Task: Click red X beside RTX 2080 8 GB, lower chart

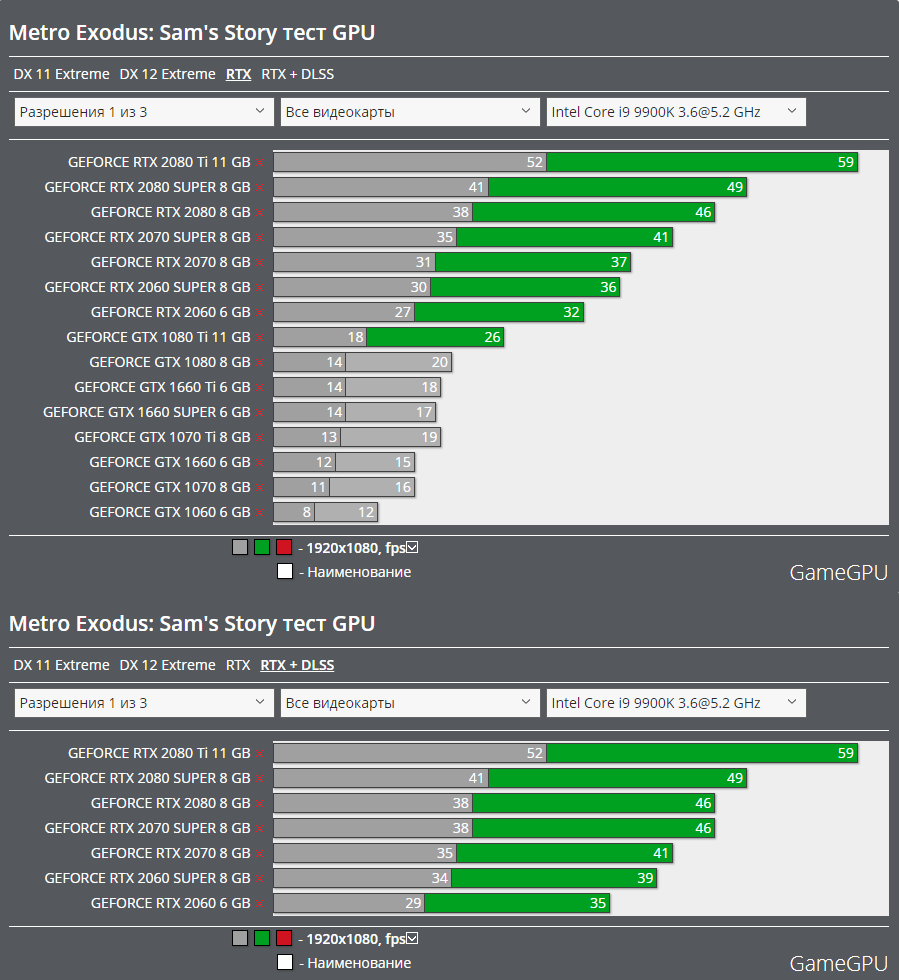Action: point(259,804)
